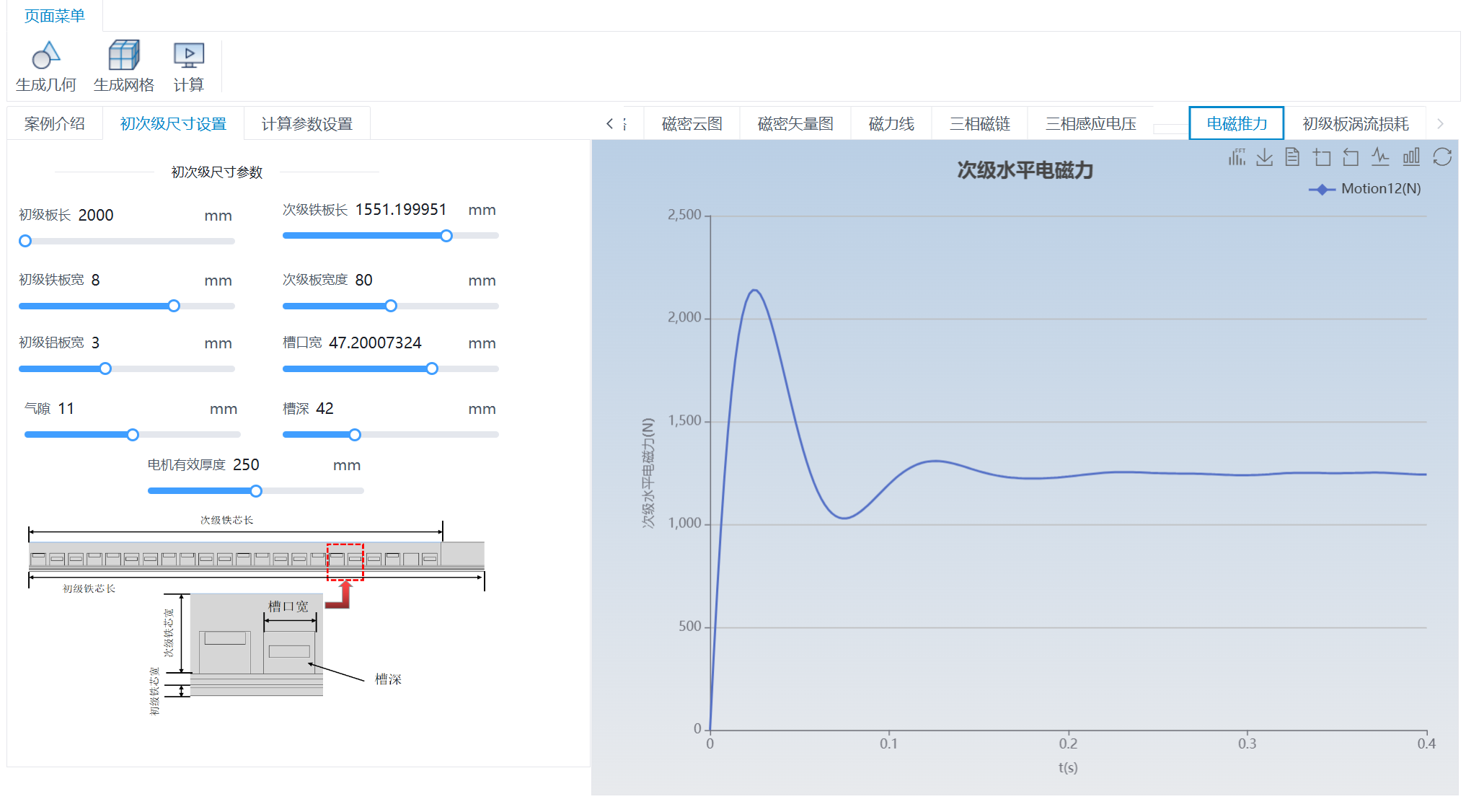Click the y-axis tick label 2,500
Screen dimensions: 1466x812
[684, 215]
